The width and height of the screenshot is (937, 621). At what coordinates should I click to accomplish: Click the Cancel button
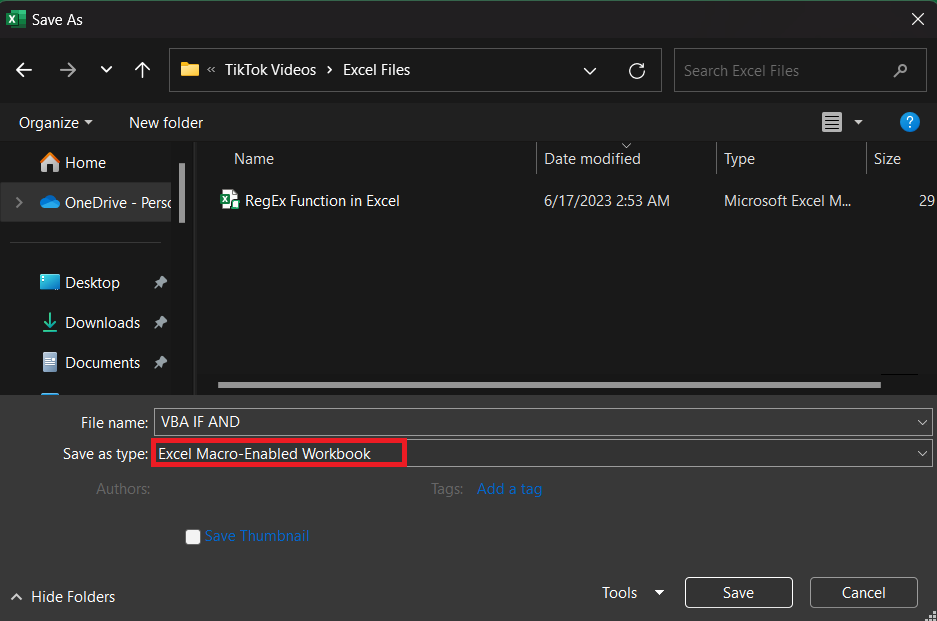coord(863,592)
